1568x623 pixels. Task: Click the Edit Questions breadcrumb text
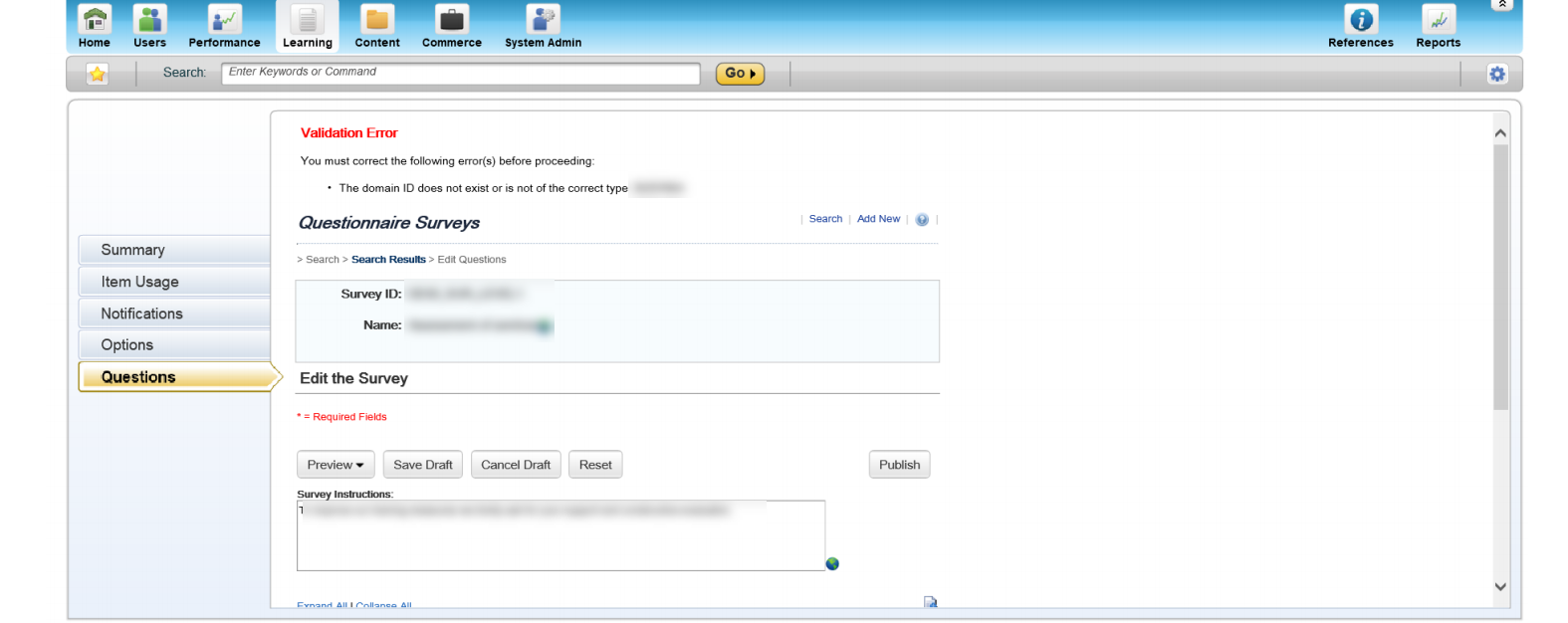pos(472,260)
